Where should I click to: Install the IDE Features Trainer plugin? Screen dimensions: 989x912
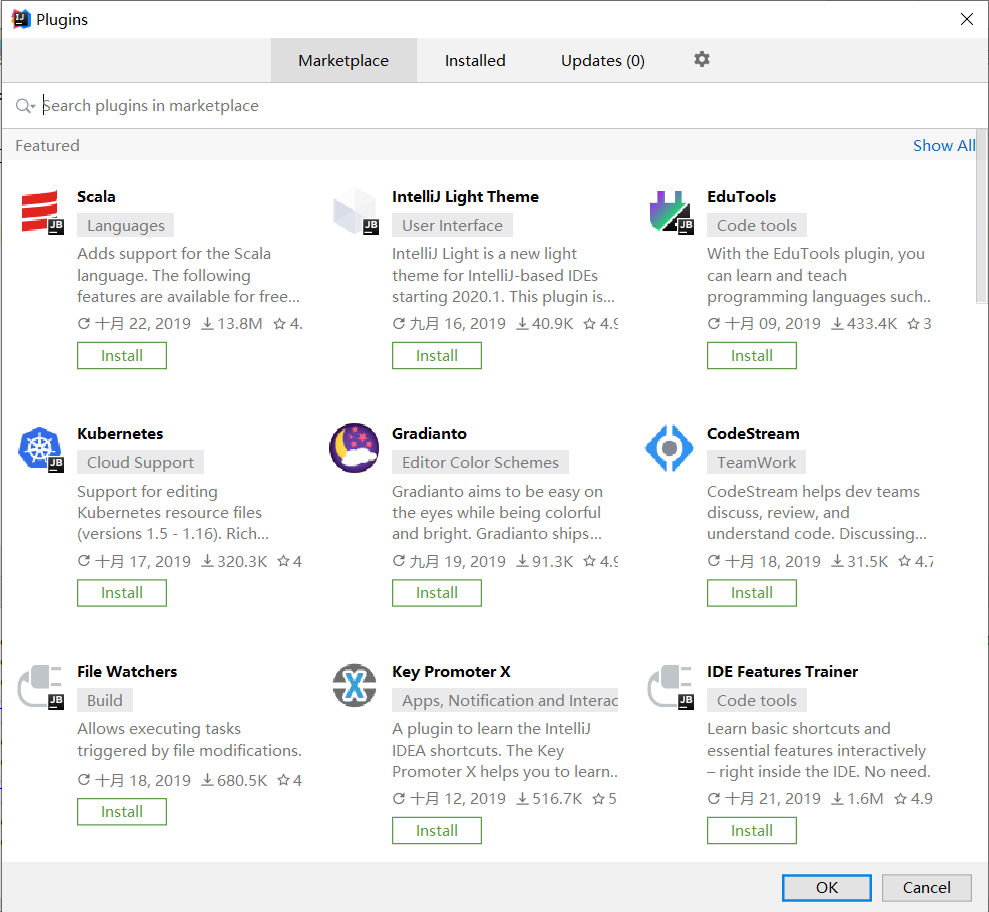pyautogui.click(x=751, y=831)
